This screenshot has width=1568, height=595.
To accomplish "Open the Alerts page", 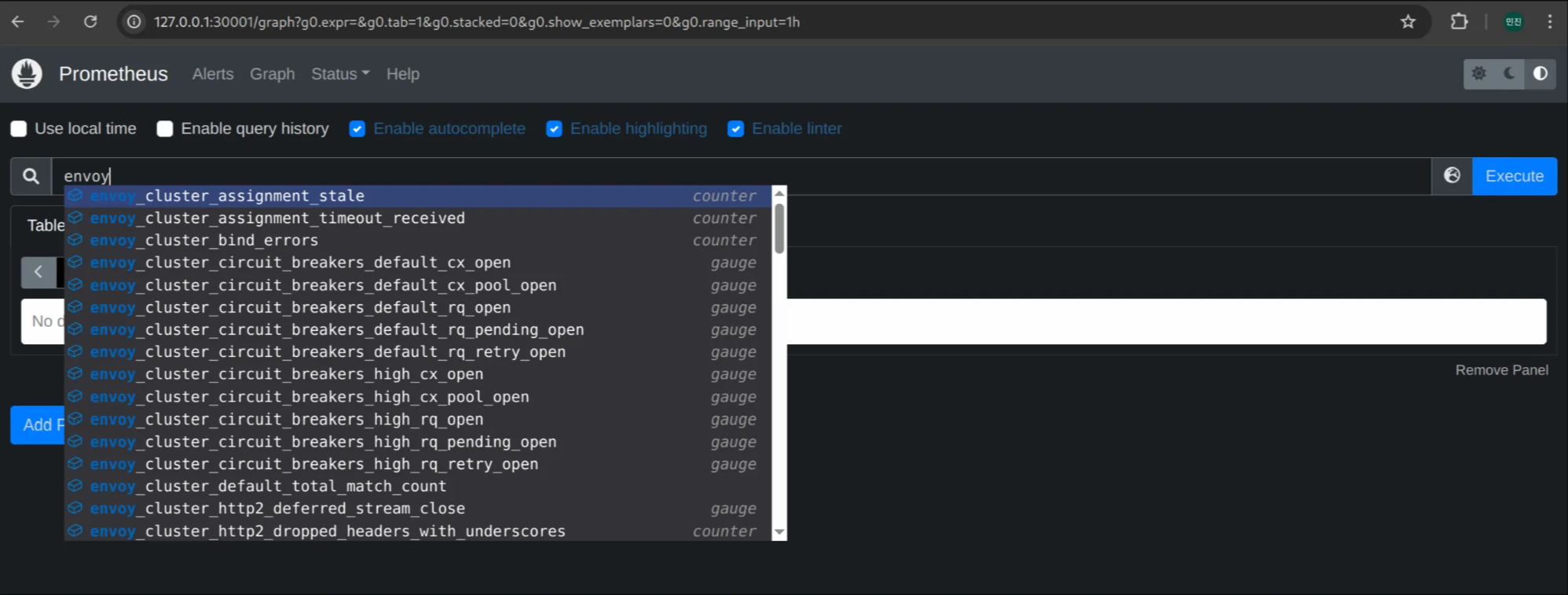I will pyautogui.click(x=213, y=74).
